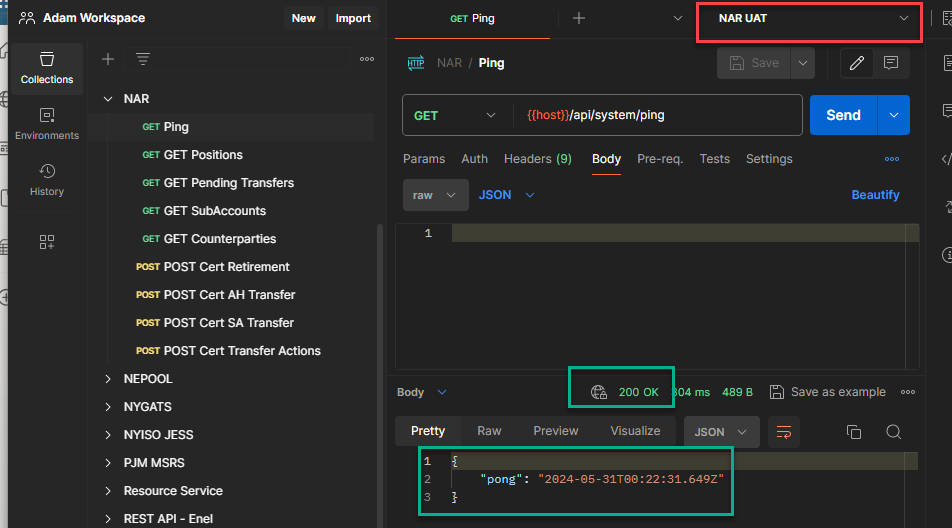
Task: Switch to the Params tab
Action: point(424,159)
